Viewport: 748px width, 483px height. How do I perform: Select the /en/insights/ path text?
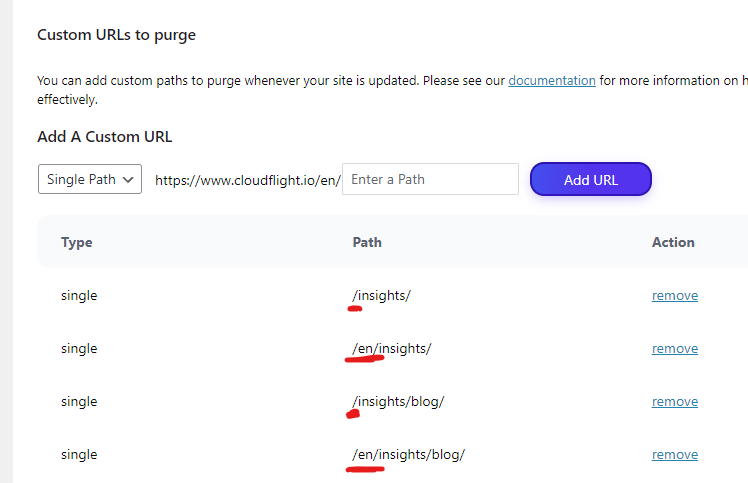[392, 349]
